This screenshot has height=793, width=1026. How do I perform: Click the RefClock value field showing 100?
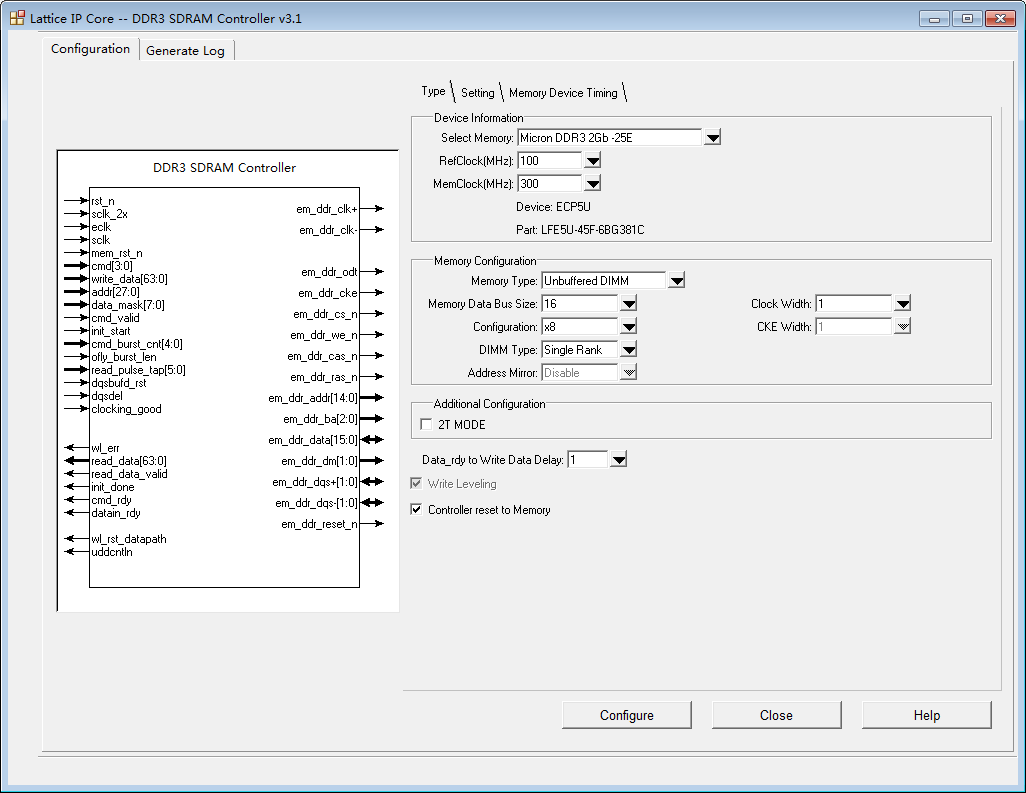tap(549, 161)
